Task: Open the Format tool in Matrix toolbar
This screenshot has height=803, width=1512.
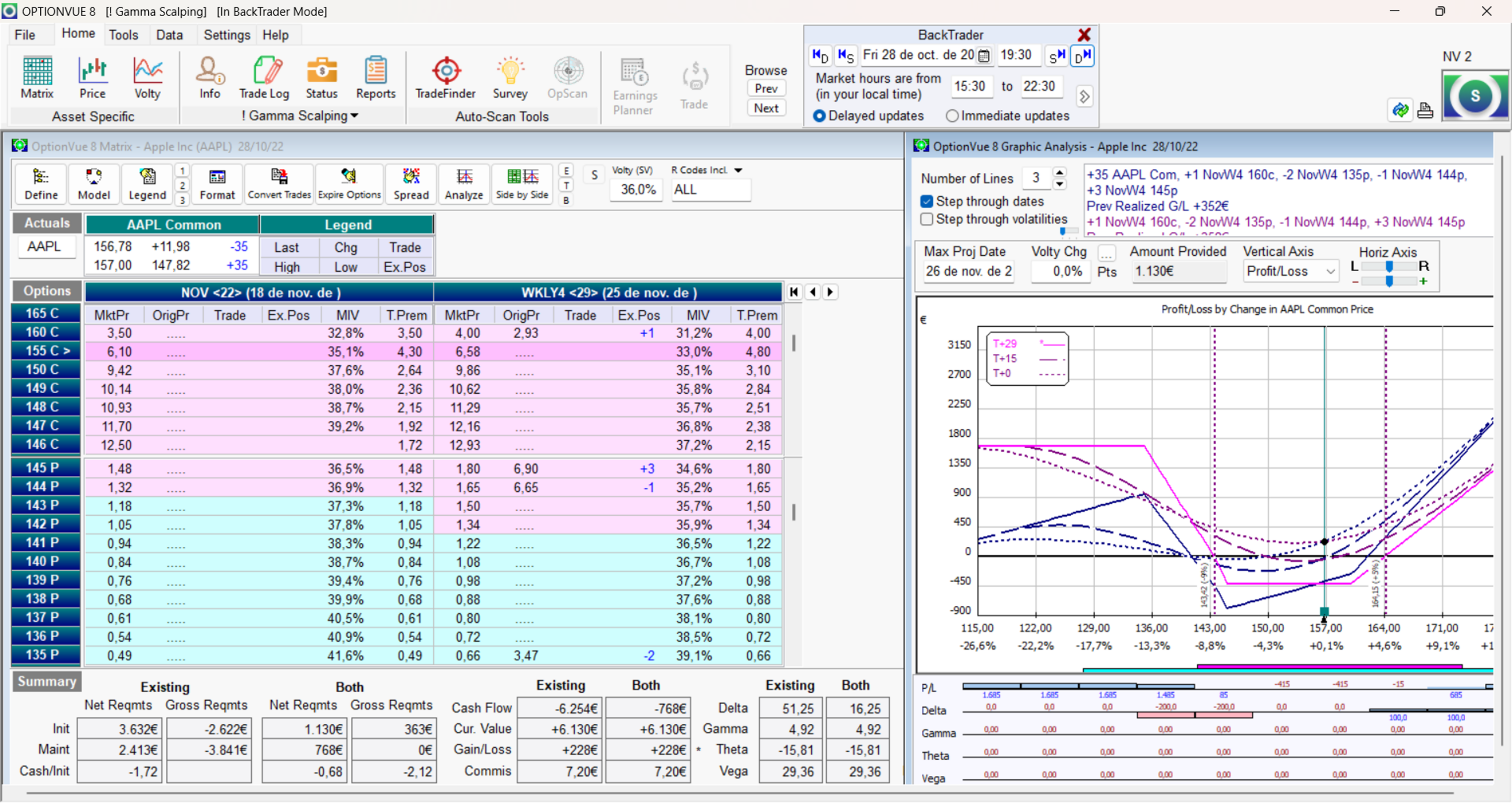Action: pyautogui.click(x=217, y=184)
